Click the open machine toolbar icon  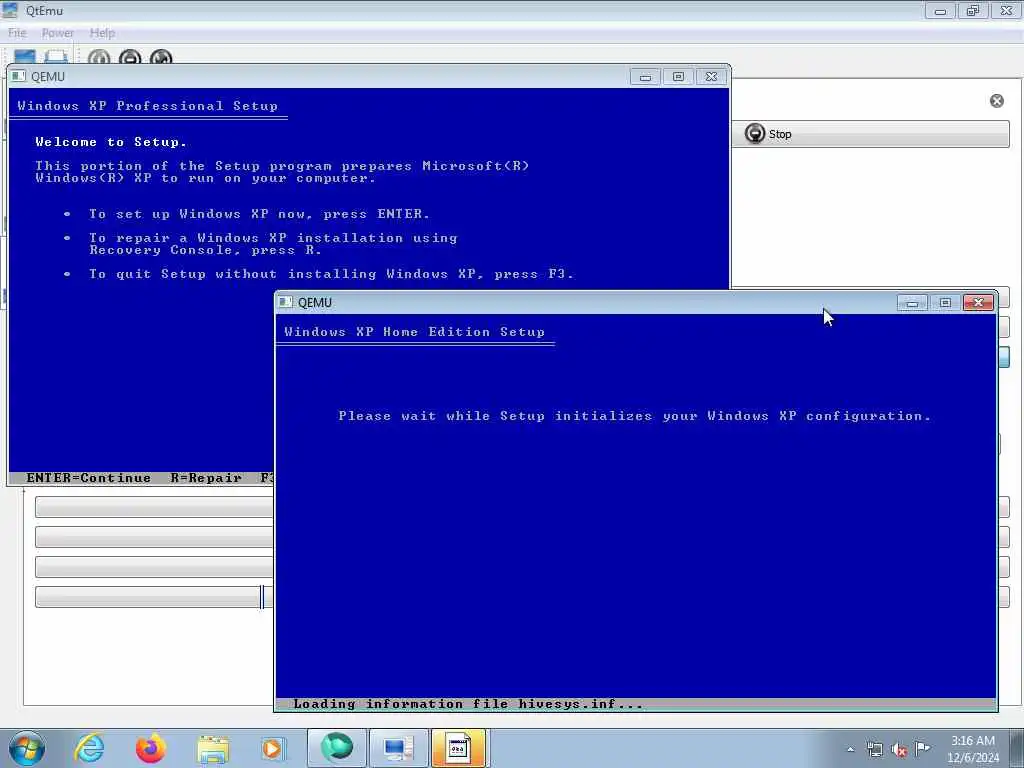pyautogui.click(x=56, y=57)
